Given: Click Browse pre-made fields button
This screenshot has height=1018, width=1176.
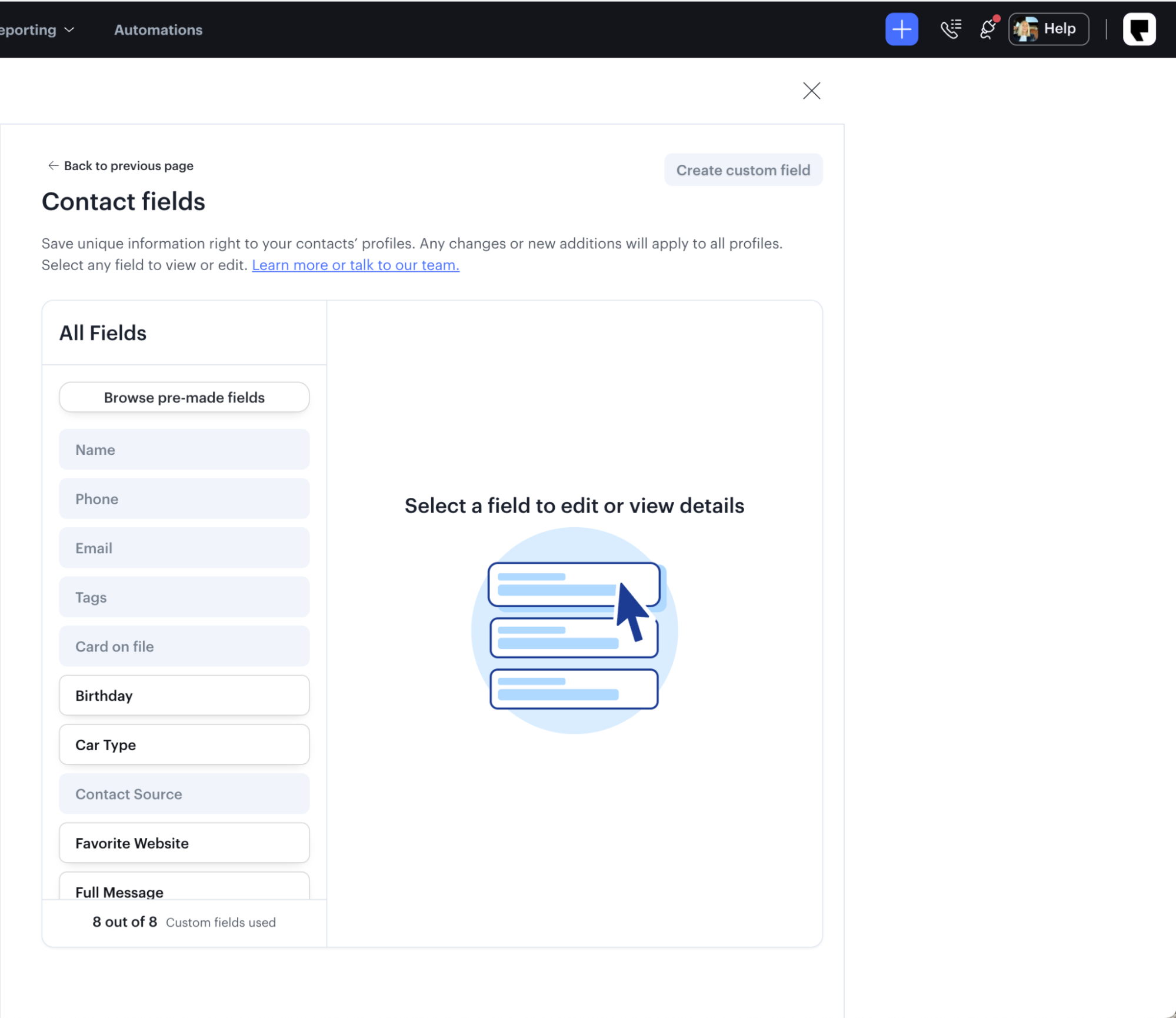Looking at the screenshot, I should coord(184,397).
